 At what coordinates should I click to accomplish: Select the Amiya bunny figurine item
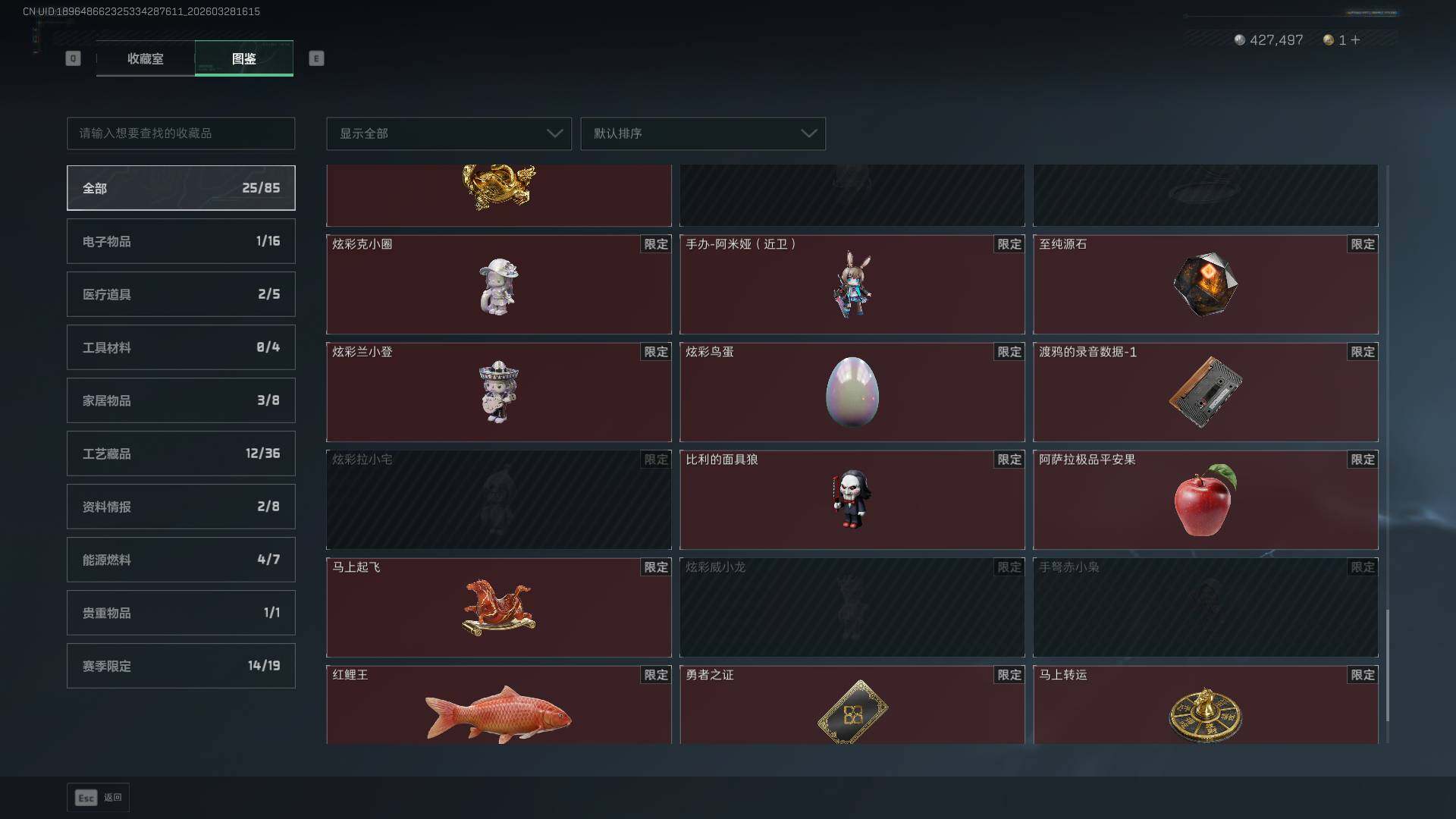[x=852, y=284]
